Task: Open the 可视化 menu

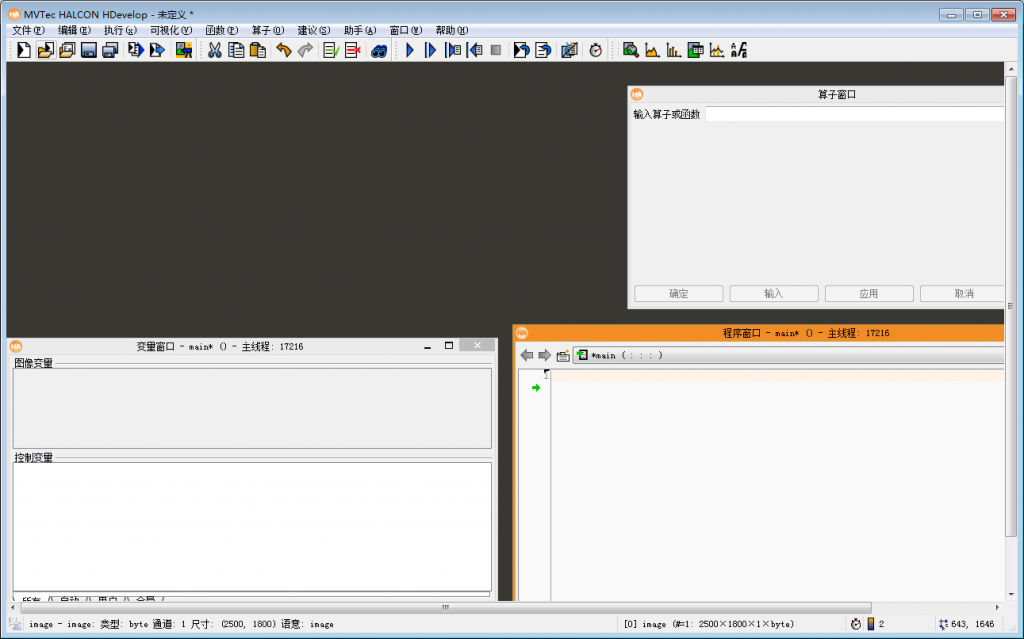Action: (170, 30)
